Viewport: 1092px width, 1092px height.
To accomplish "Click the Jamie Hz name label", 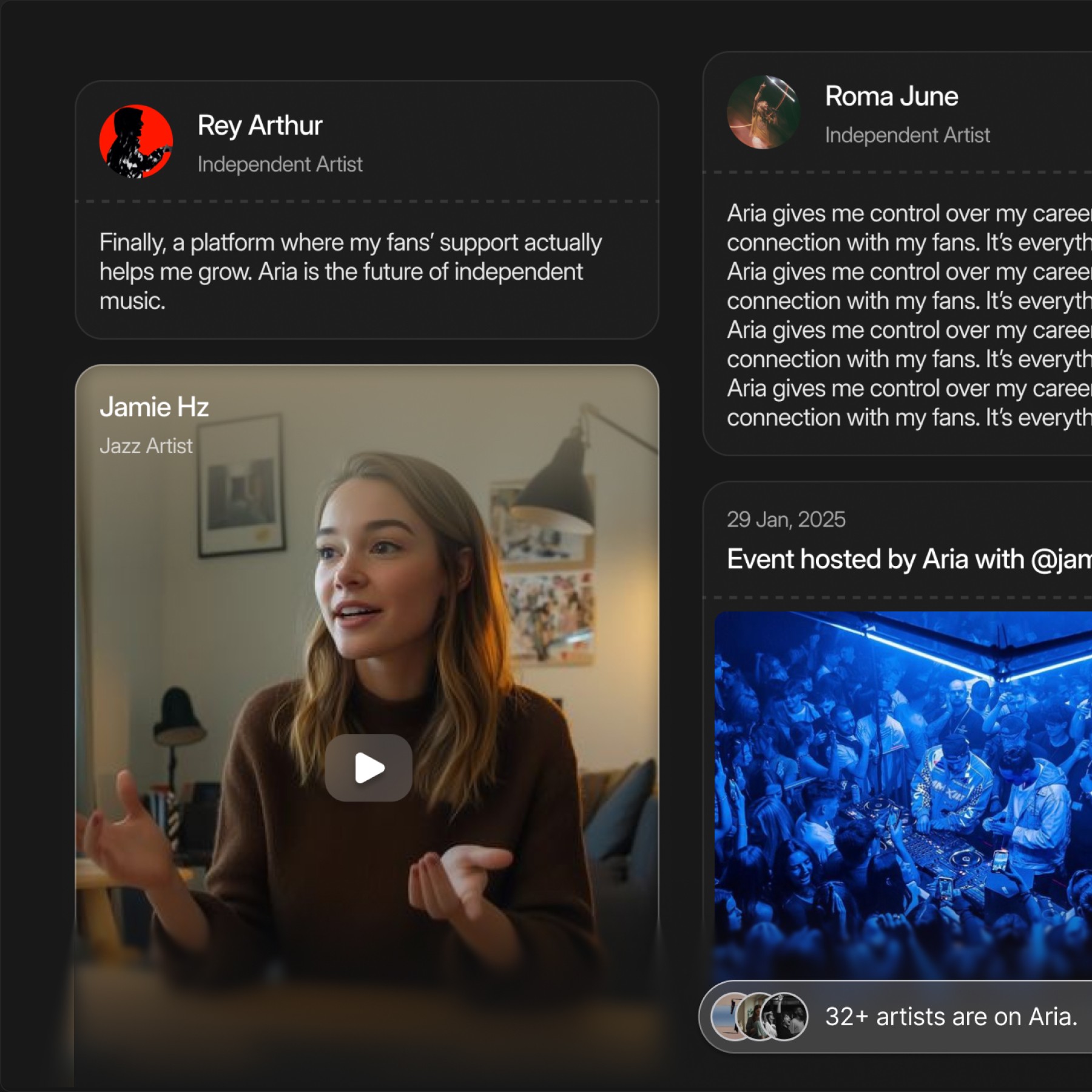I will click(x=154, y=406).
